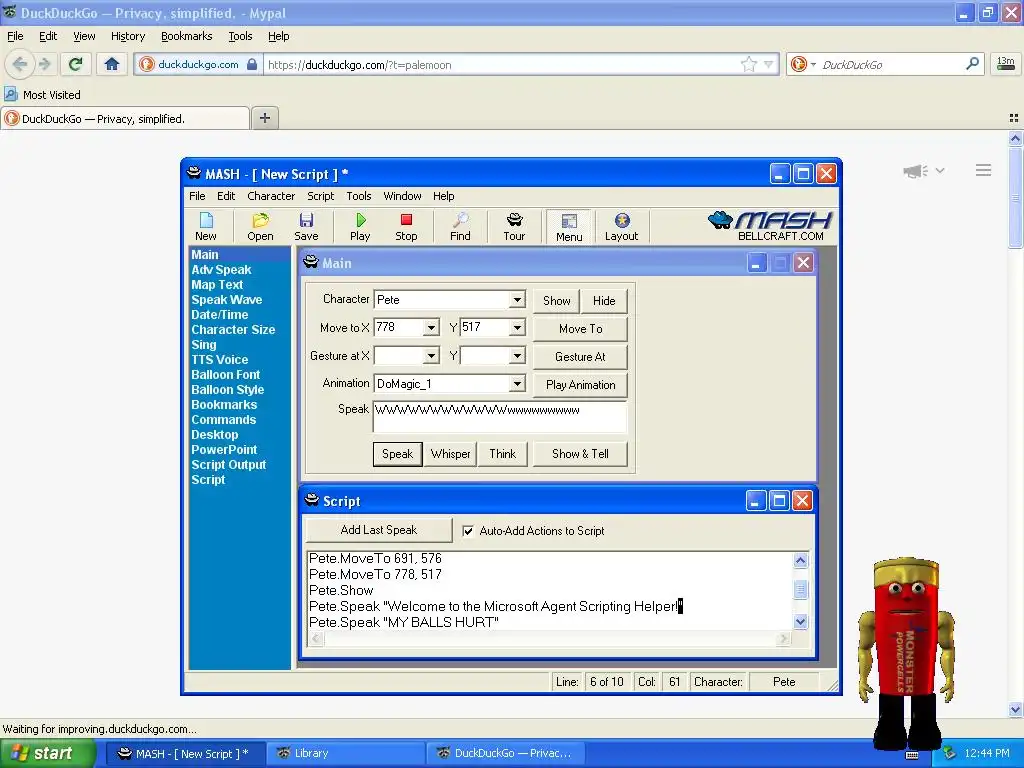The image size is (1024, 768).
Task: Open the DuckDuckGo page hamburger menu
Action: coord(984,170)
